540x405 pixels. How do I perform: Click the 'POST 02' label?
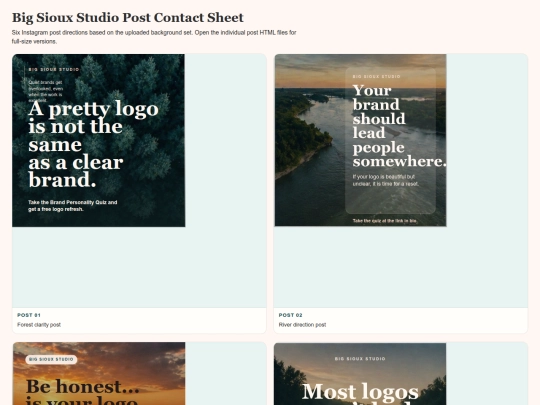coord(290,315)
